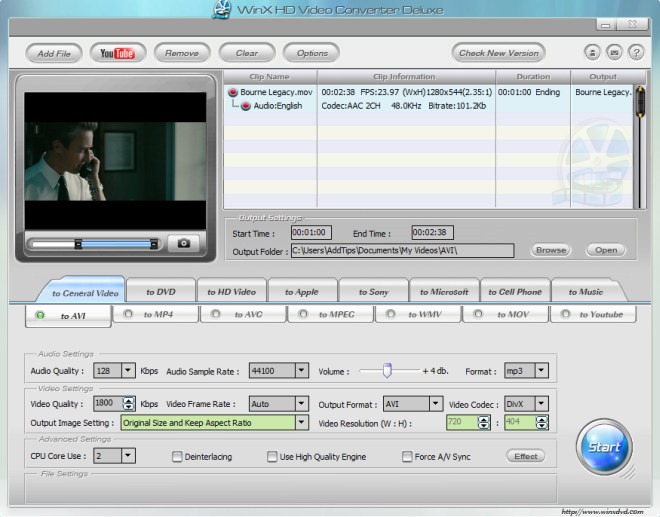Switch to the to DVD tab

(161, 292)
